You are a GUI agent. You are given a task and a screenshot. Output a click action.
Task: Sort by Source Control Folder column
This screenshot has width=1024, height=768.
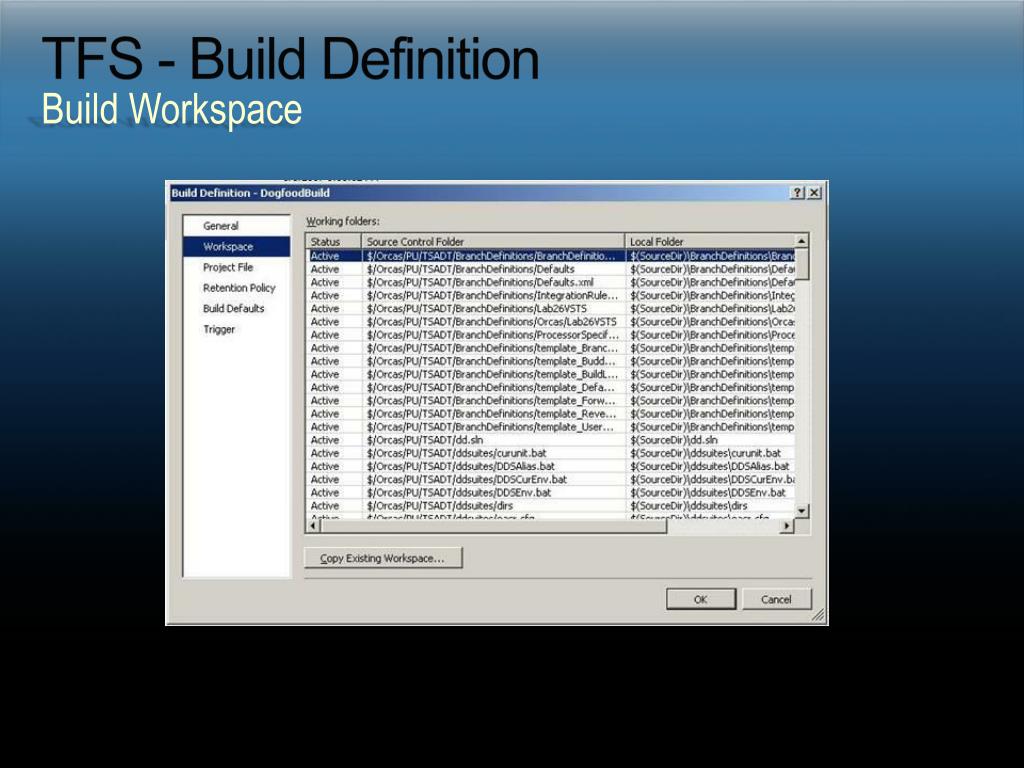pos(493,242)
